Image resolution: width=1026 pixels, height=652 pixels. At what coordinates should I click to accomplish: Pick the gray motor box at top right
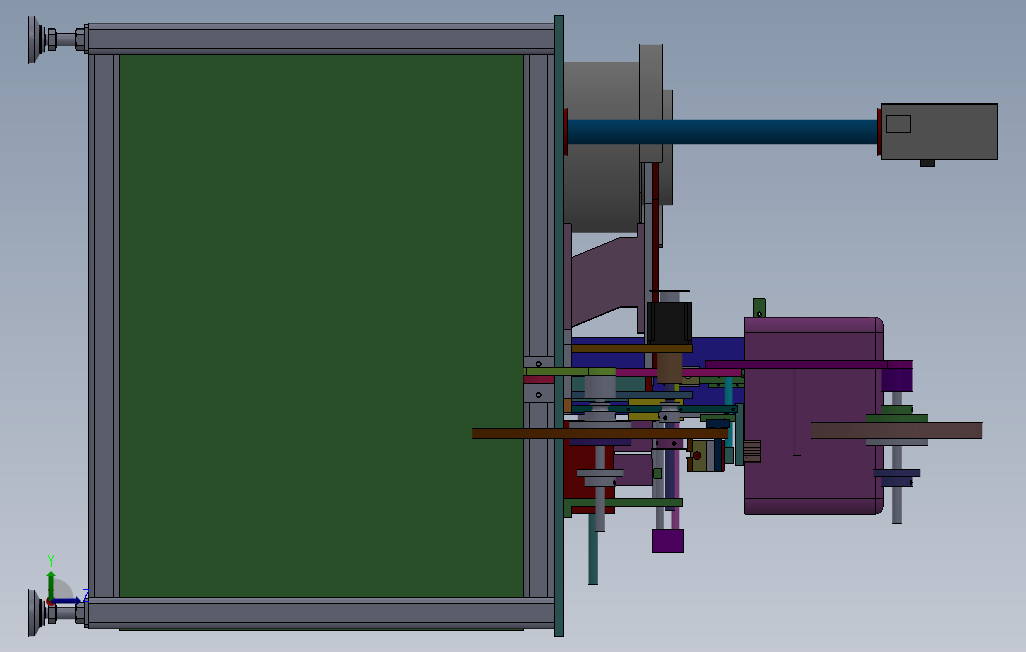(939, 131)
